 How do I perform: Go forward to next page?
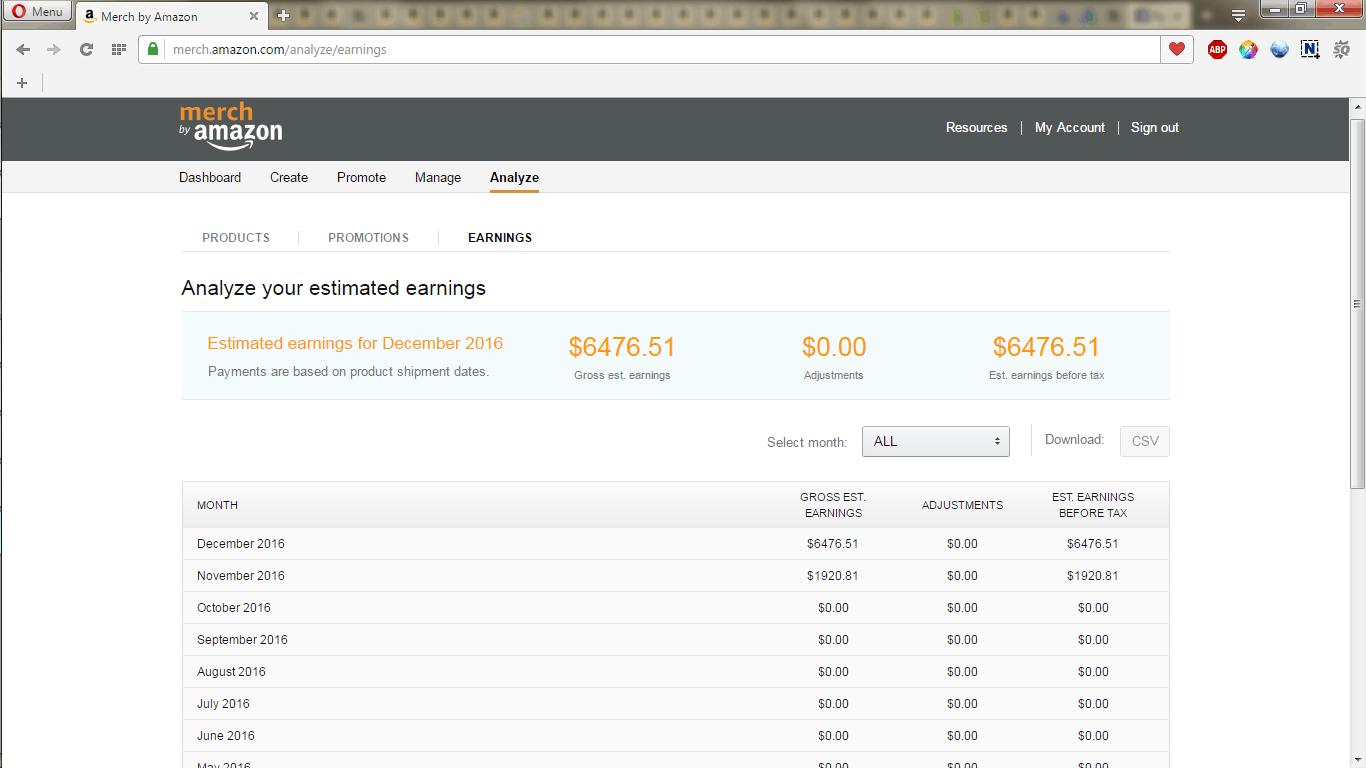tap(54, 49)
